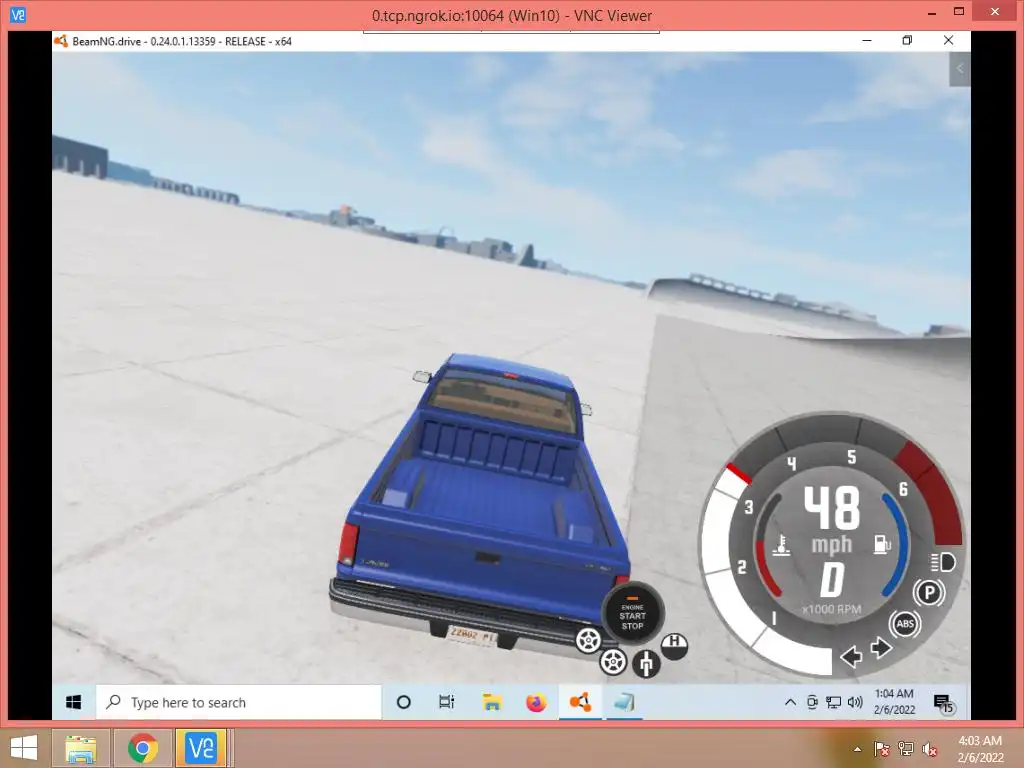The width and height of the screenshot is (1024, 768).
Task: Maximize the VNC Viewer window
Action: pos(959,11)
